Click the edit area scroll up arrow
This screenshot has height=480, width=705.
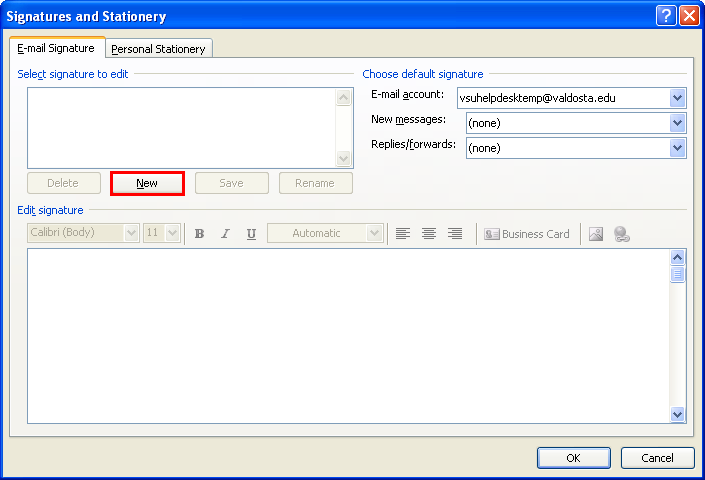[x=677, y=258]
